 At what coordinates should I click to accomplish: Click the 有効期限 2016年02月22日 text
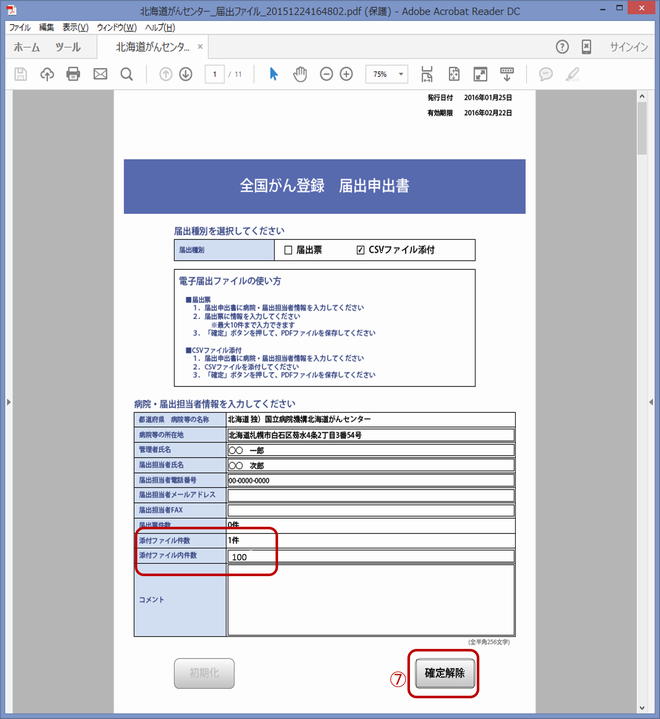coord(470,113)
